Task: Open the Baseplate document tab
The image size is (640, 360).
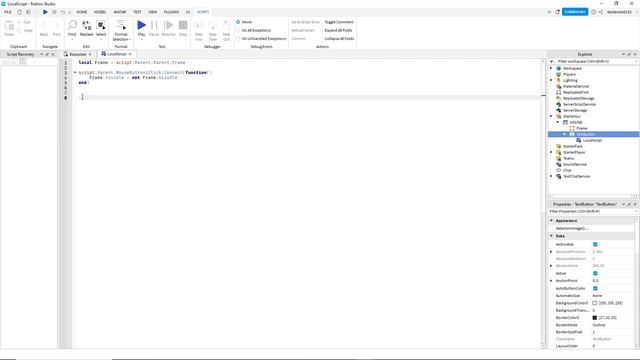Action: pyautogui.click(x=78, y=54)
